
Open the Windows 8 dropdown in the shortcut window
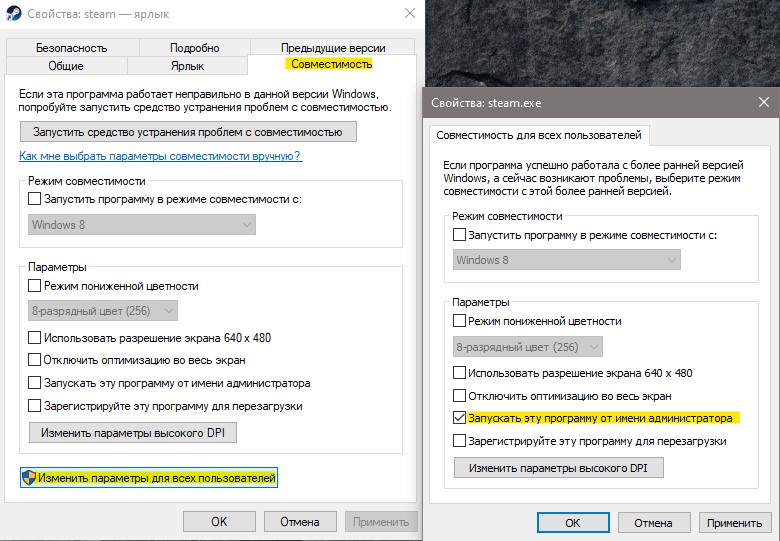(141, 225)
